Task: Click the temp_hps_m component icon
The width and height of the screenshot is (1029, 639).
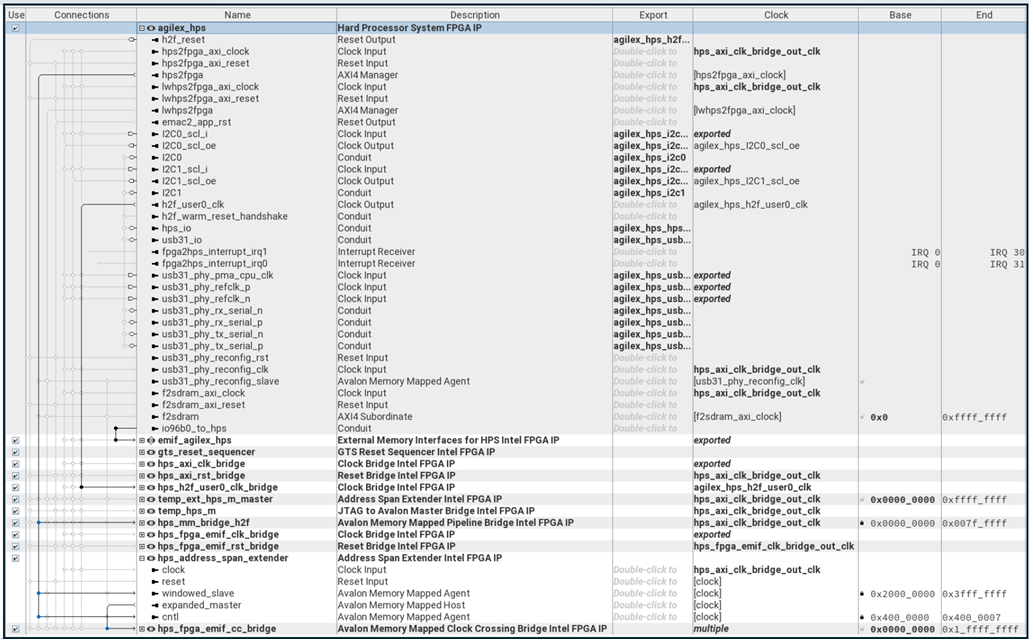Action: (151, 511)
